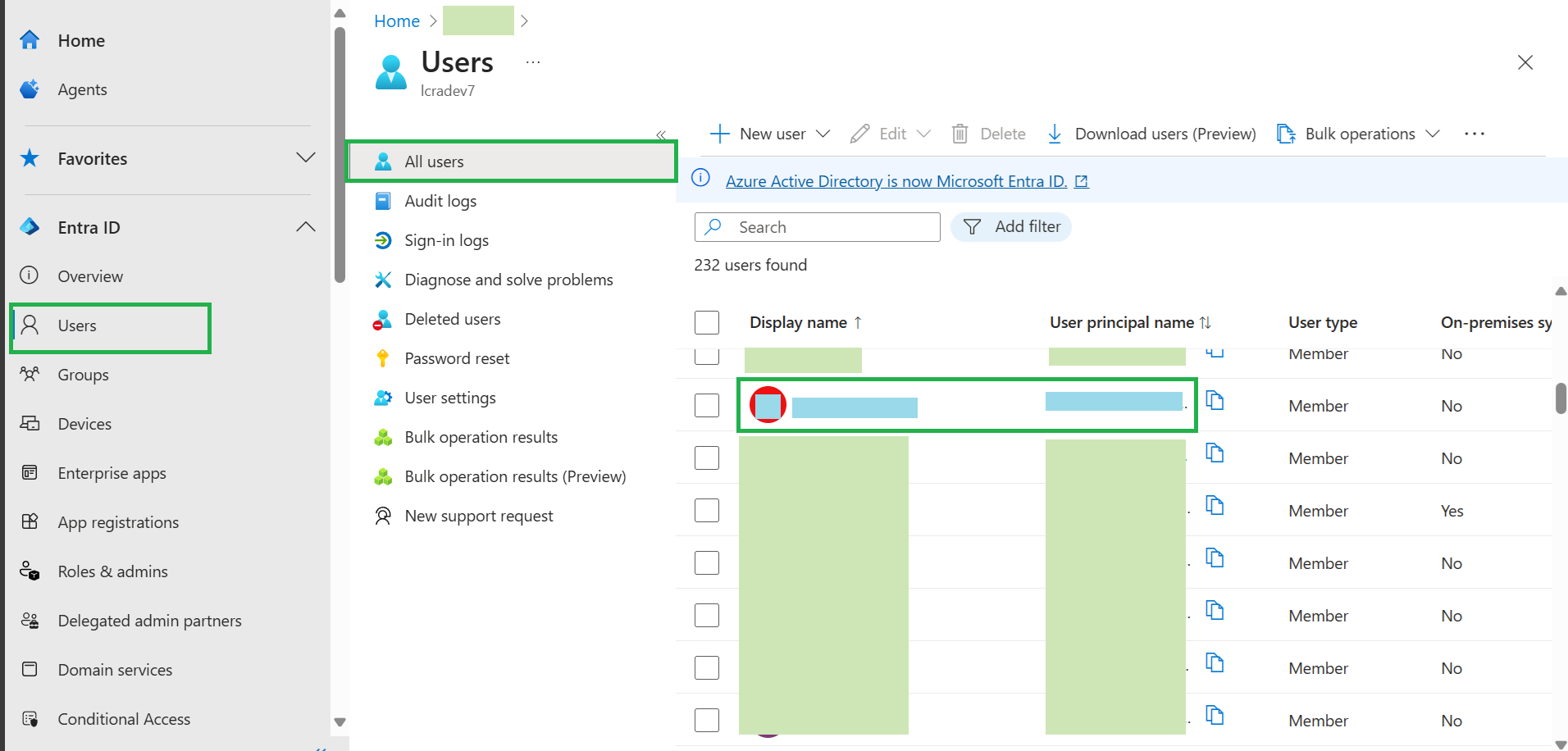
Task: Sort by Display name column
Action: (x=805, y=322)
